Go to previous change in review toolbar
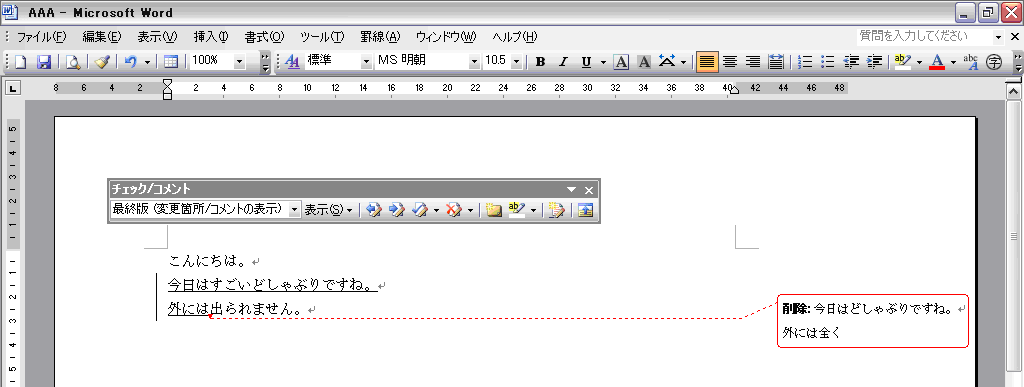1024x387 pixels. [374, 209]
